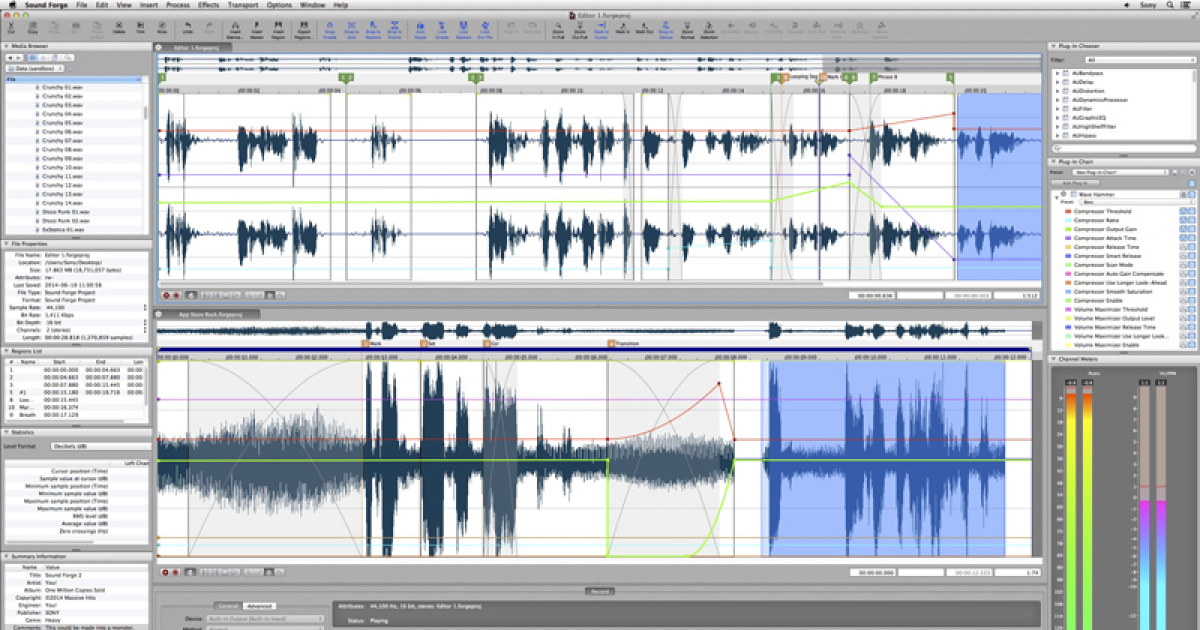
Task: Collapse the Media Browser panel
Action: coord(6,46)
